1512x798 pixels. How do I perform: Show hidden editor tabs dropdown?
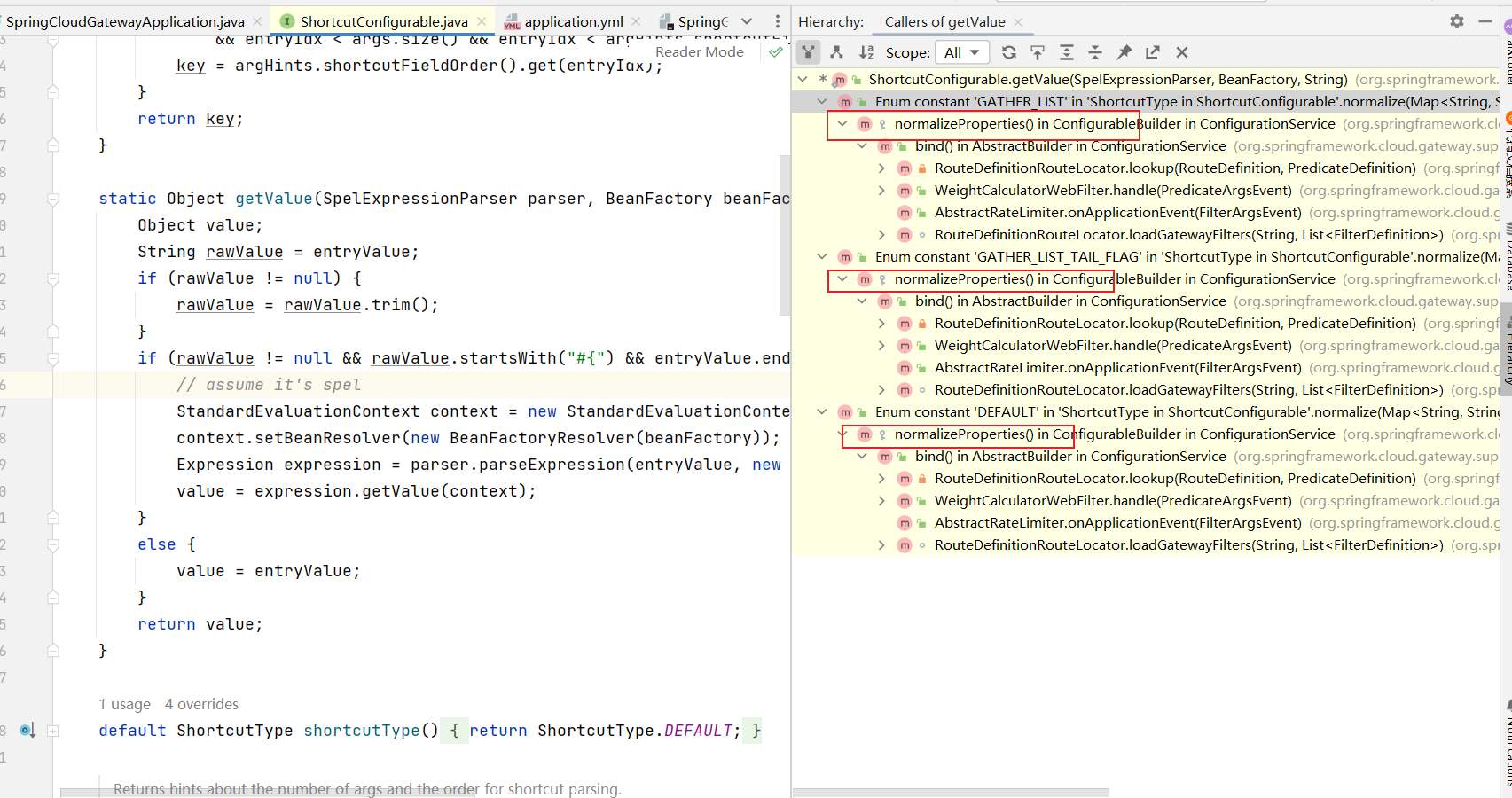click(x=747, y=21)
